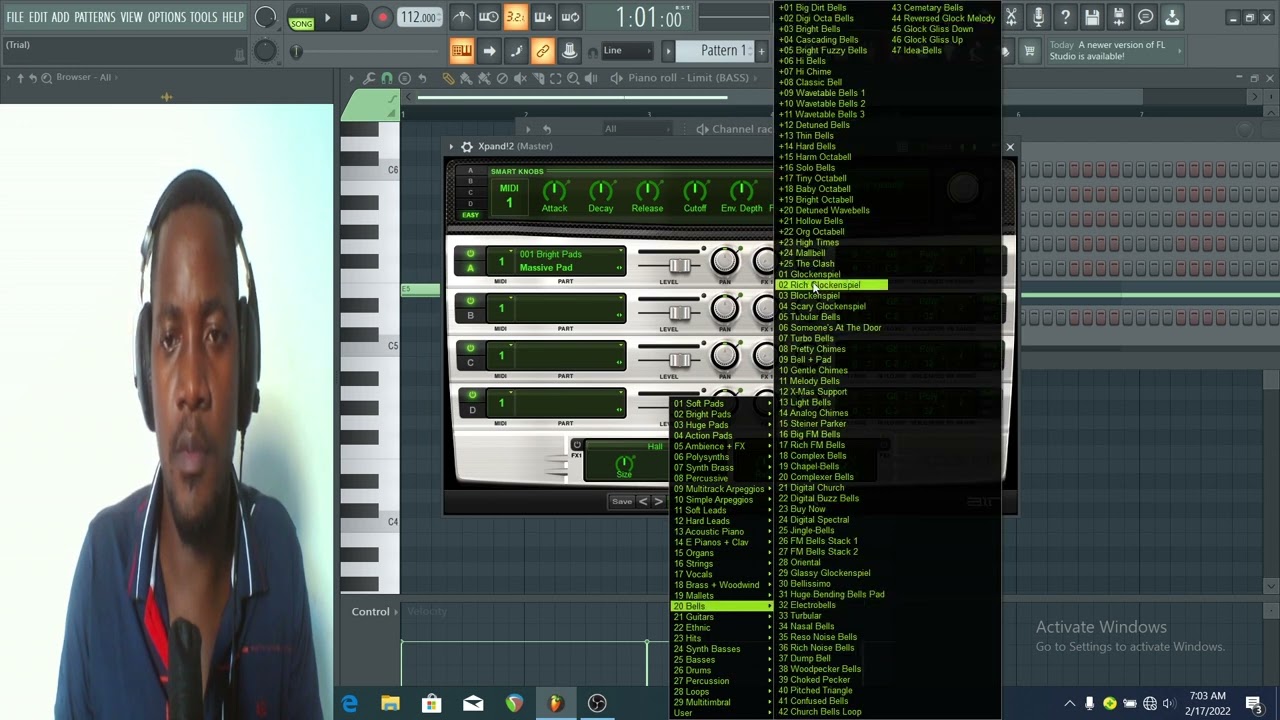Toggle typing keyboard to piano icon
1280x720 pixels.
[x=461, y=51]
